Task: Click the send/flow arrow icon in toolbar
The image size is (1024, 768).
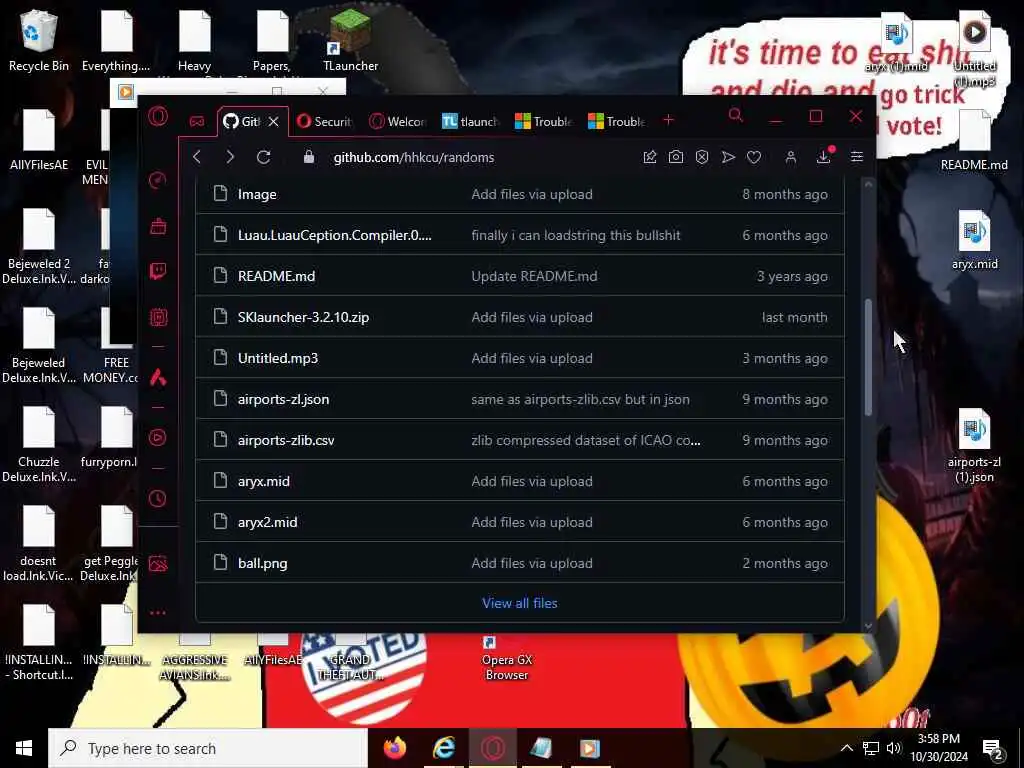Action: [728, 157]
